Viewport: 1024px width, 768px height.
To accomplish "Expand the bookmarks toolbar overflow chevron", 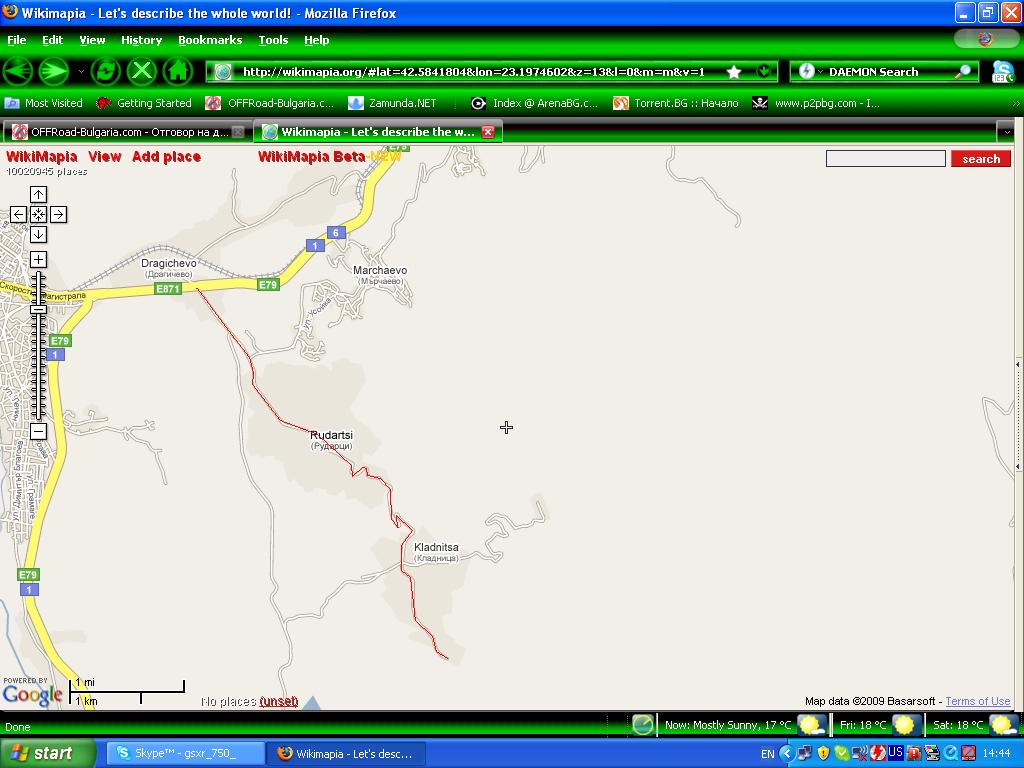I will click(1016, 103).
